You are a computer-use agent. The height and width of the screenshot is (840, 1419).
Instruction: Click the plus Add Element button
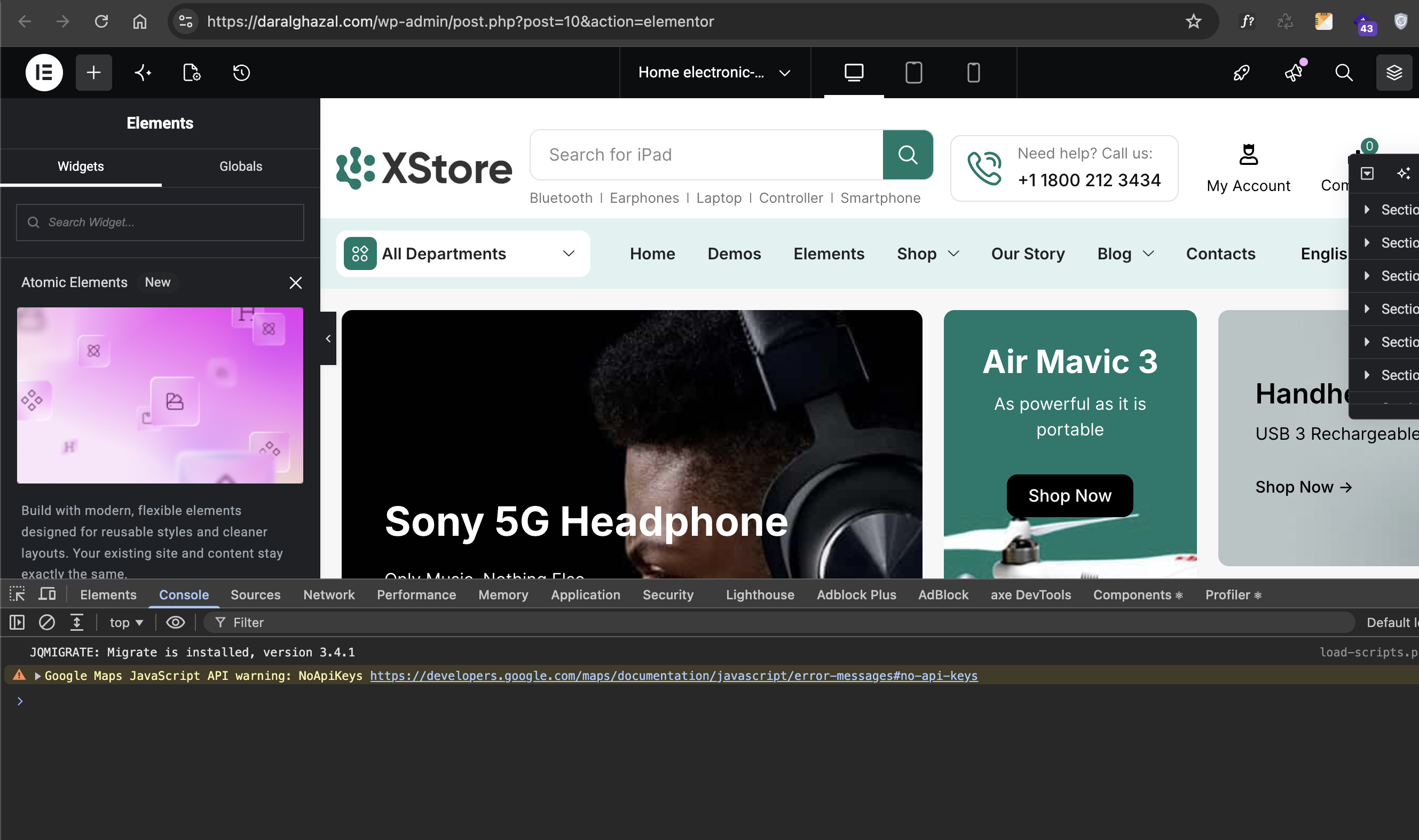click(x=94, y=73)
